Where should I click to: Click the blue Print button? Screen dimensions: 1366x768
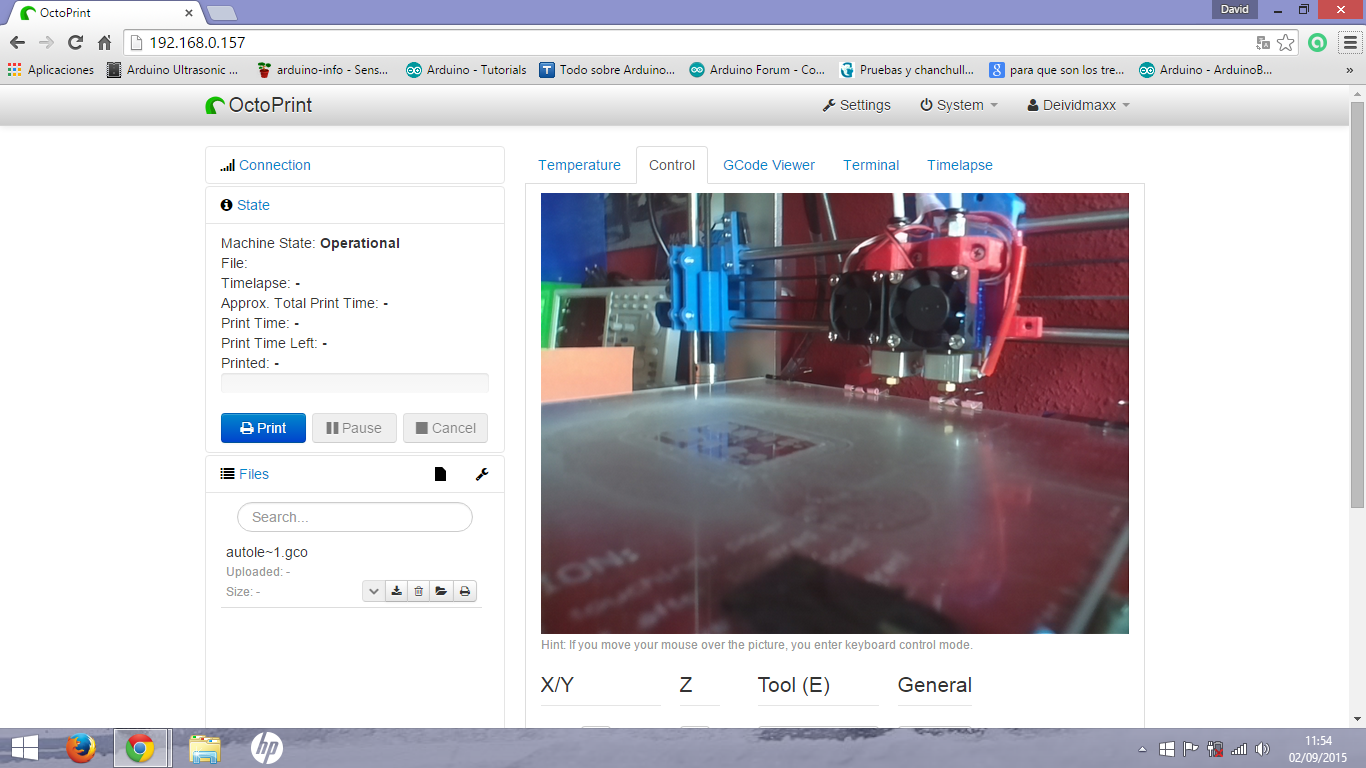(x=263, y=428)
